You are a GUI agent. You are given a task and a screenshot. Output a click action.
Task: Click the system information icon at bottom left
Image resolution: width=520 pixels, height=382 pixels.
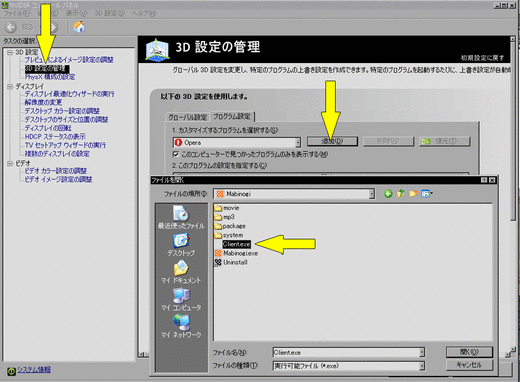tap(11, 371)
